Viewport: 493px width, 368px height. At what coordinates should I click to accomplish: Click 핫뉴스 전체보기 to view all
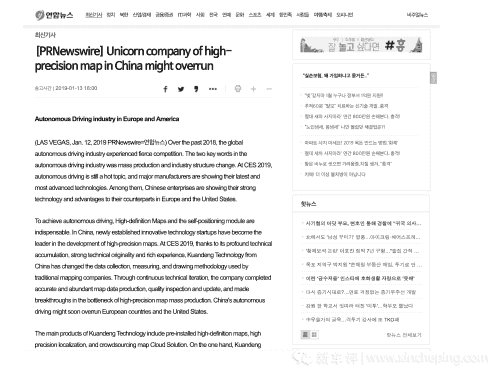404,335
